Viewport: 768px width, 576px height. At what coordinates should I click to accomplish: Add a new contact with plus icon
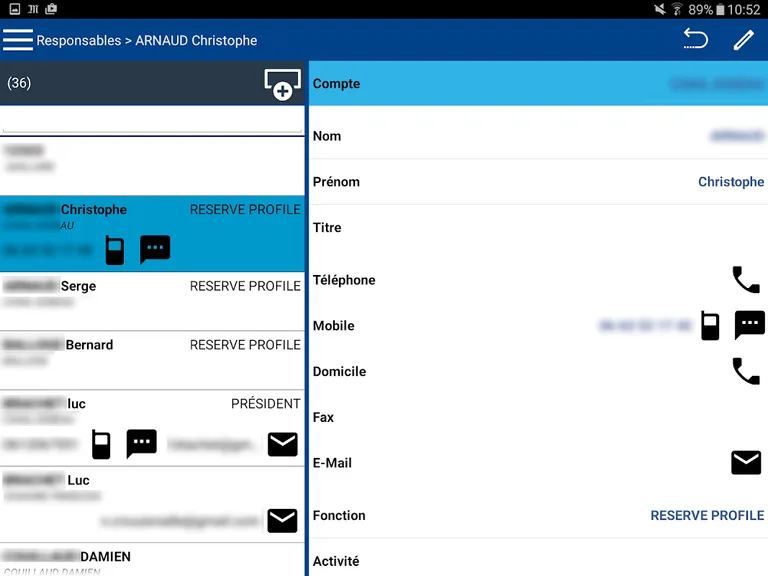[283, 85]
